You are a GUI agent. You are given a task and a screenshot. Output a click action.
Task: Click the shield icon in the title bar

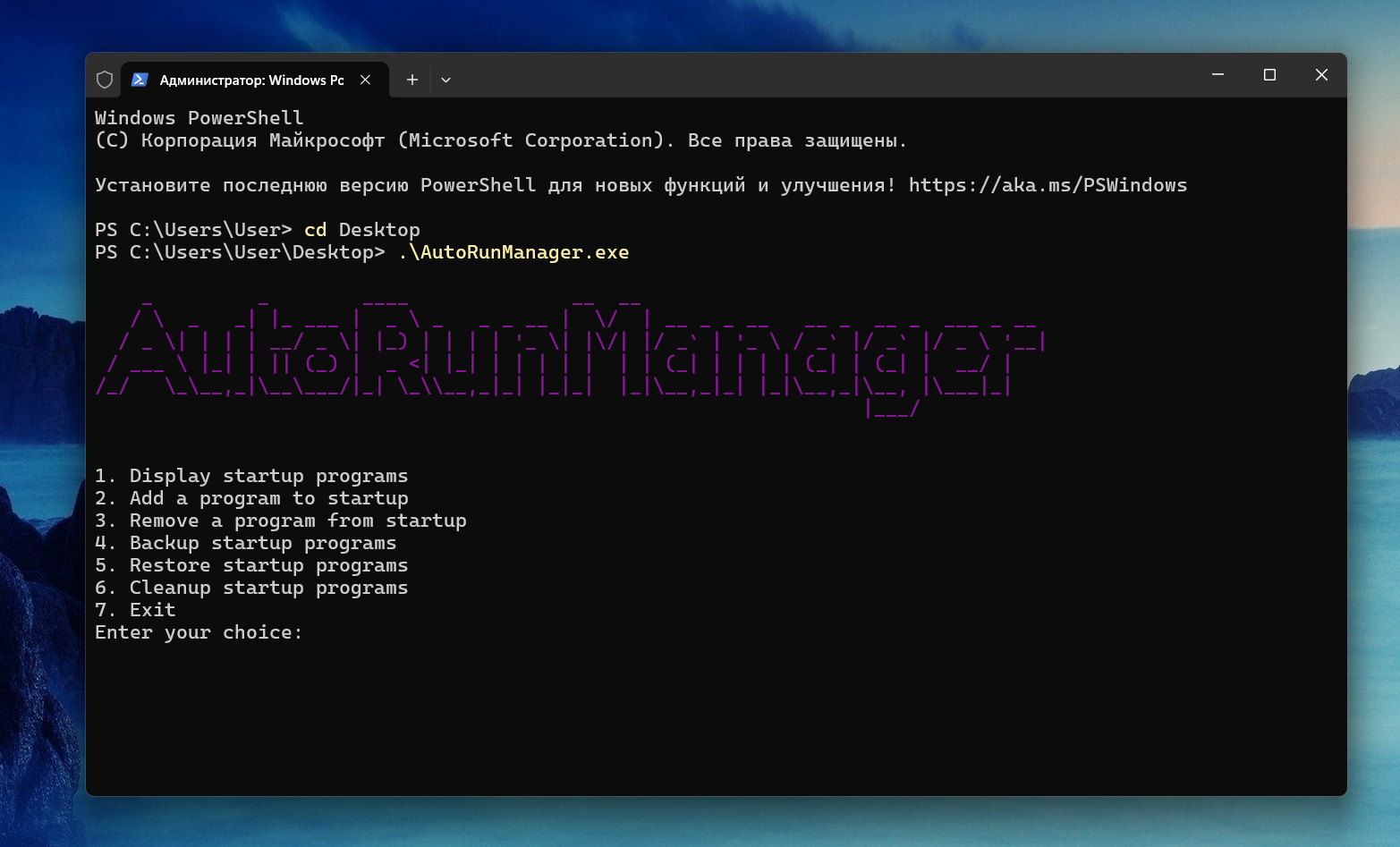pos(105,80)
